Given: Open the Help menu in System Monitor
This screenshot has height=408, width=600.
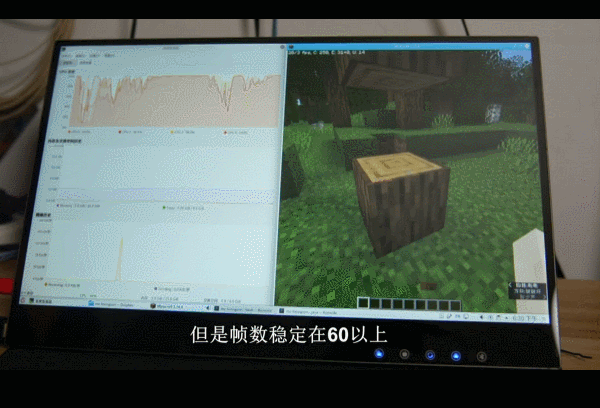Looking at the screenshot, I should click(x=110, y=55).
